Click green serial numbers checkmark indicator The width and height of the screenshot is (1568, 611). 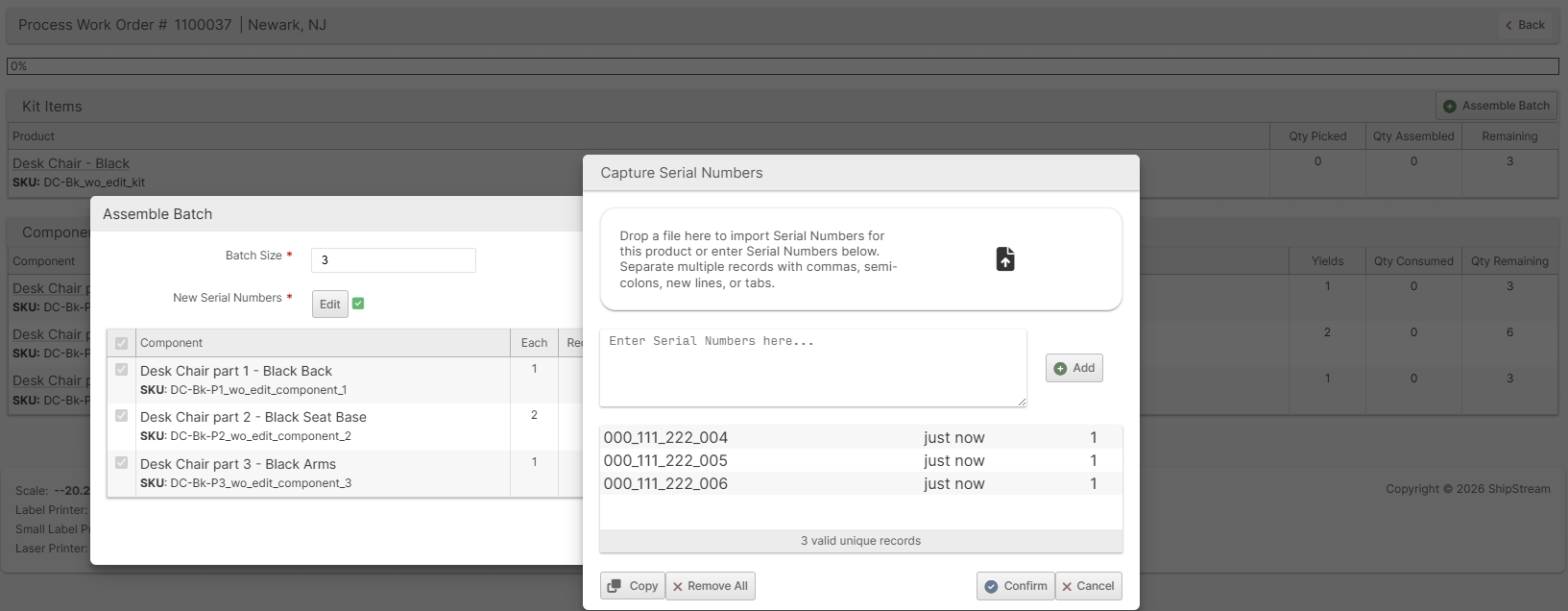pos(358,304)
